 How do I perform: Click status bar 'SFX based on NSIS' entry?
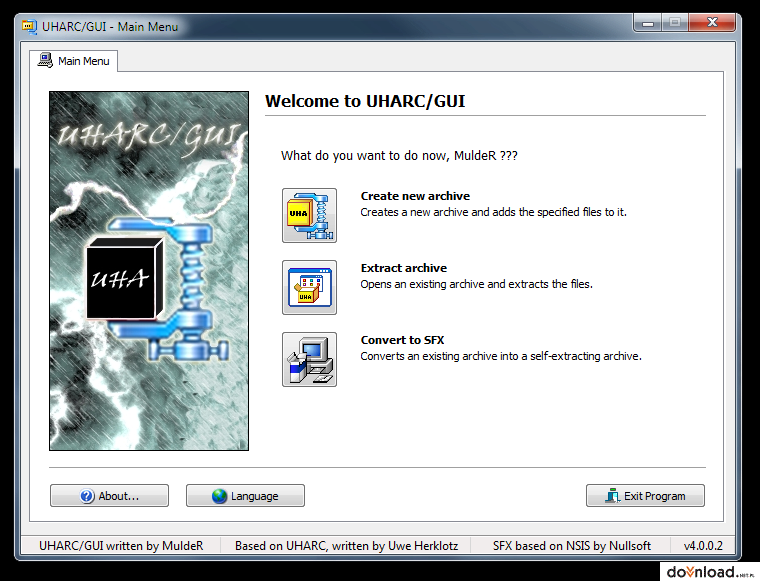click(x=571, y=546)
